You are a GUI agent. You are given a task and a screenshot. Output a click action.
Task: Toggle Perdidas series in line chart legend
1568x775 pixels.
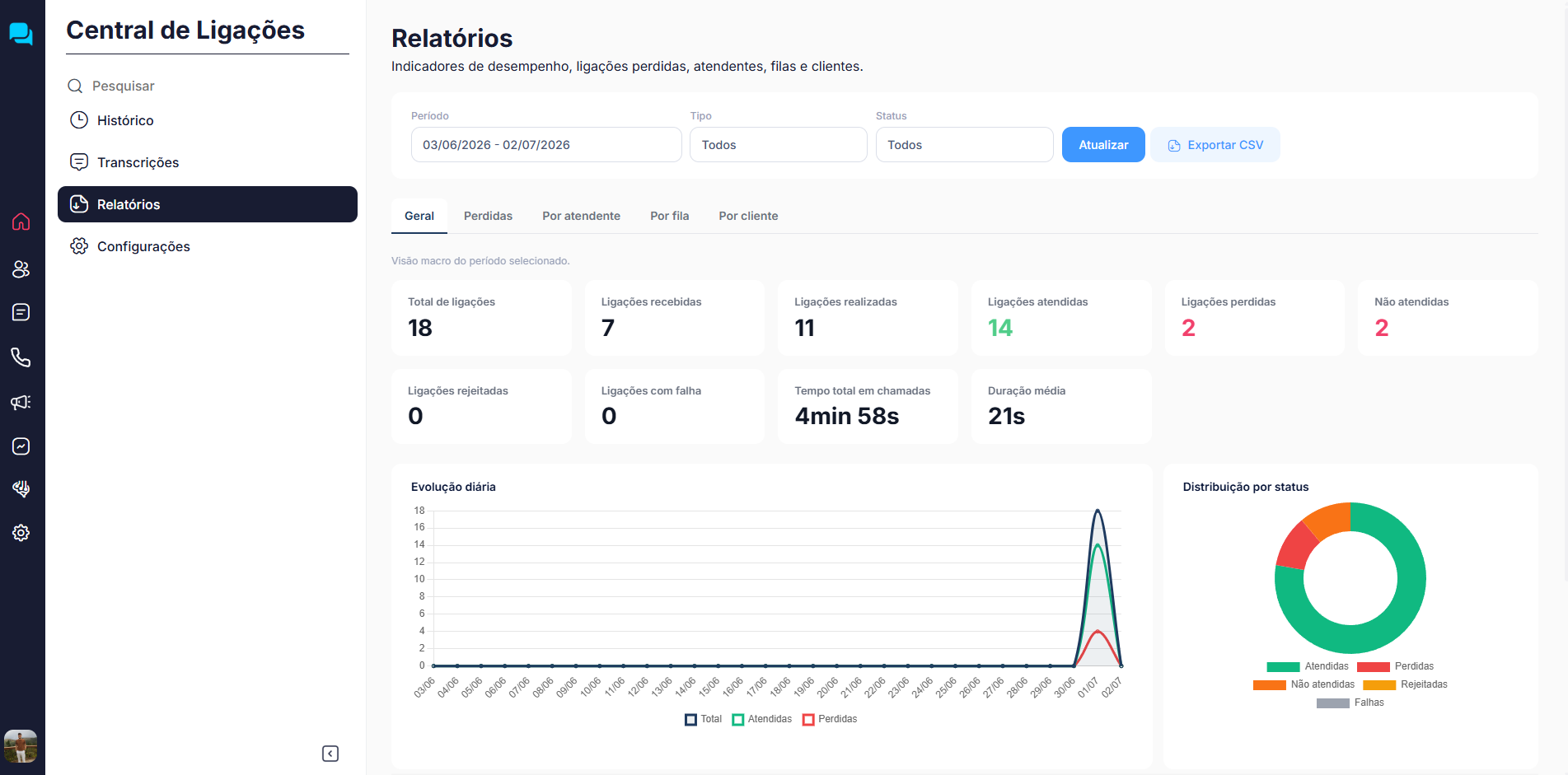tap(830, 719)
